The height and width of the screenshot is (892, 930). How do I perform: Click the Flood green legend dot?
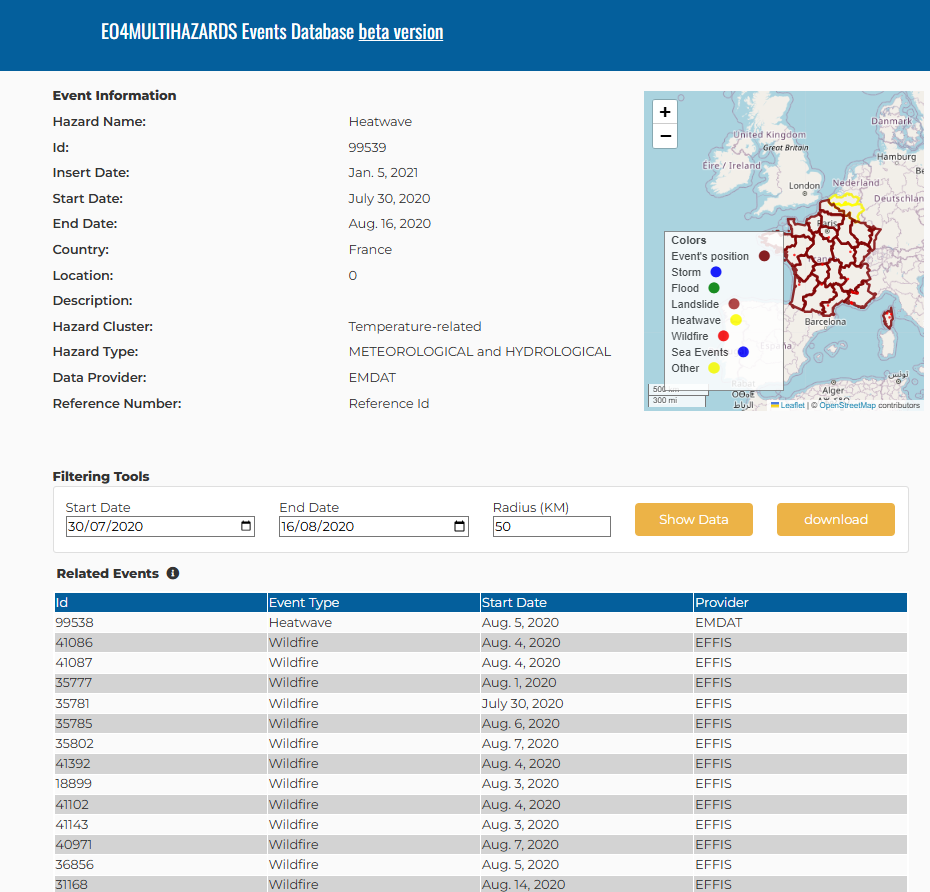click(x=714, y=288)
